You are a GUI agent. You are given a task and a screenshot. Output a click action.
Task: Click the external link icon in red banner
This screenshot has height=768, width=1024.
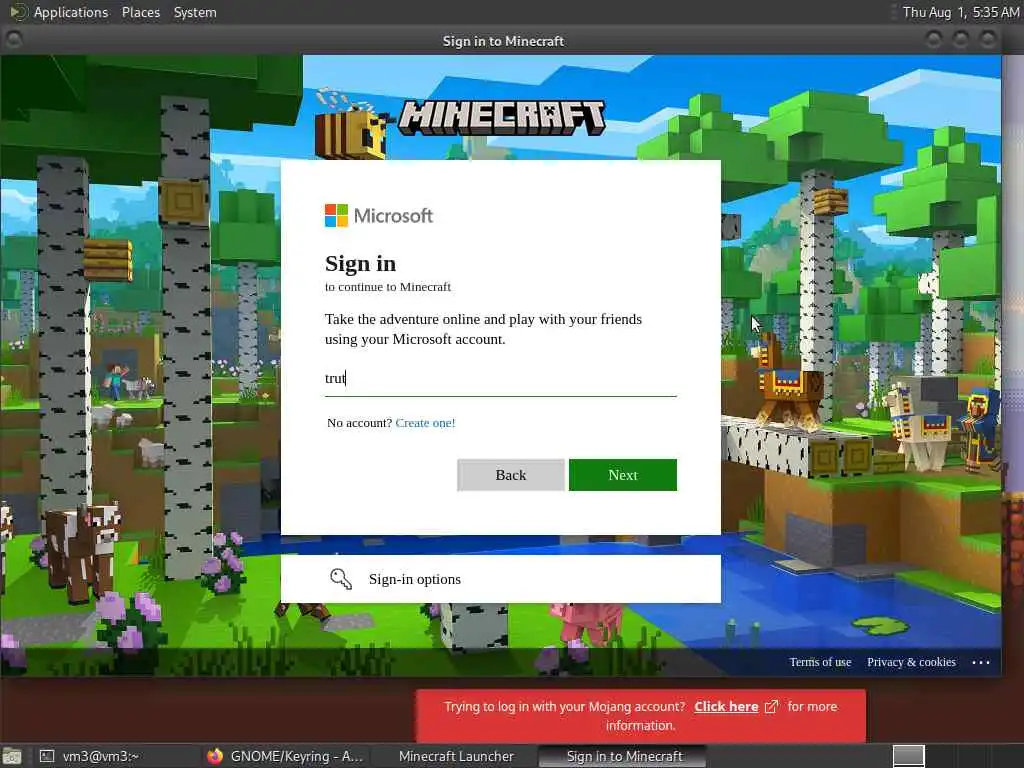click(x=771, y=707)
